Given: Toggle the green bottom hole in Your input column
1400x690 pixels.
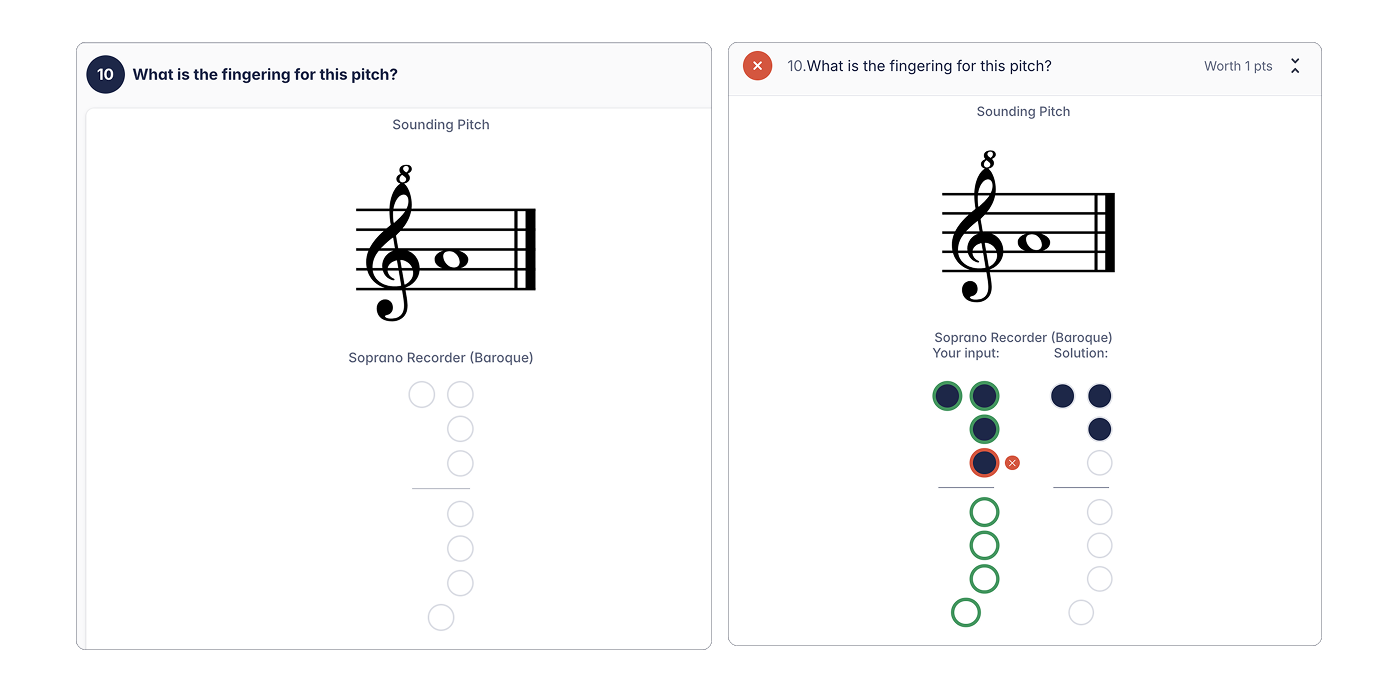Looking at the screenshot, I should tap(966, 611).
